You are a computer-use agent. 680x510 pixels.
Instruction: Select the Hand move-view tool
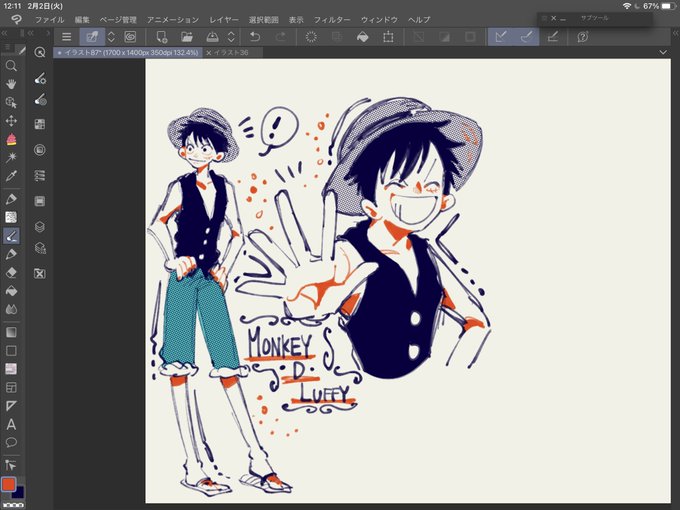click(11, 84)
